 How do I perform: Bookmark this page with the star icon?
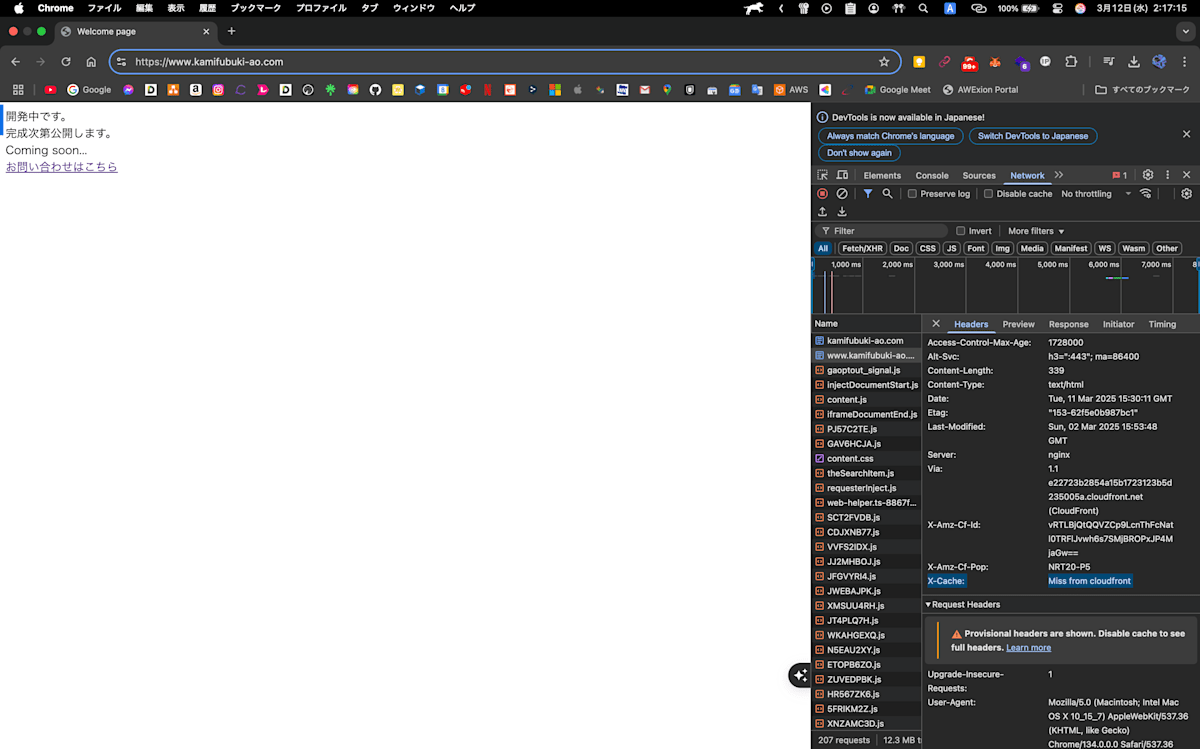pyautogui.click(x=884, y=62)
